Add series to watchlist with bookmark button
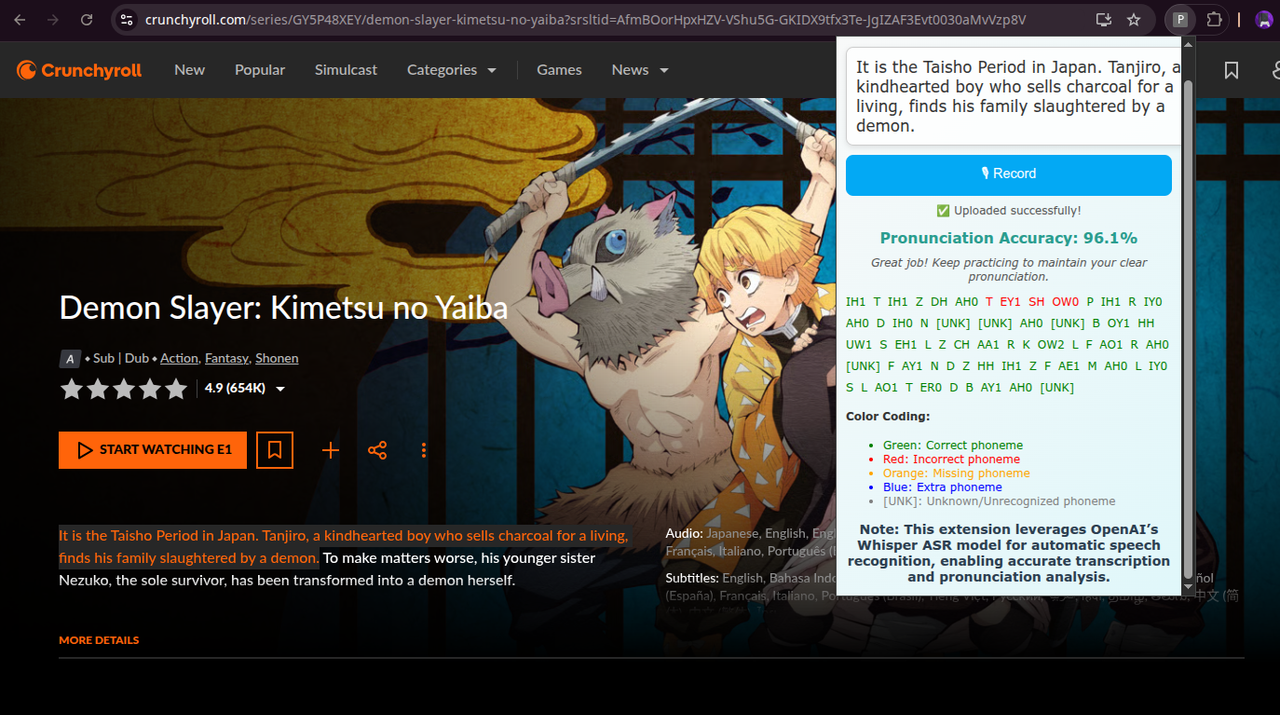Viewport: 1280px width, 715px height. pyautogui.click(x=275, y=450)
